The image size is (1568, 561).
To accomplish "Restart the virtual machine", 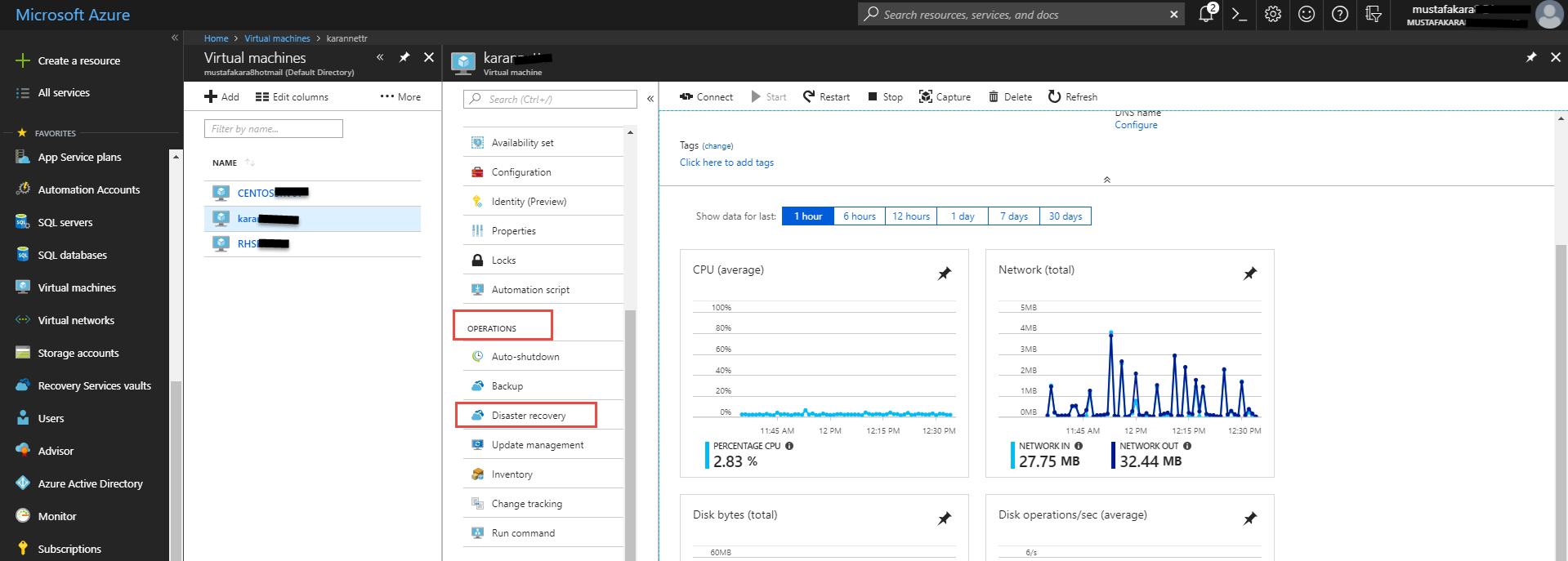I will coord(826,97).
